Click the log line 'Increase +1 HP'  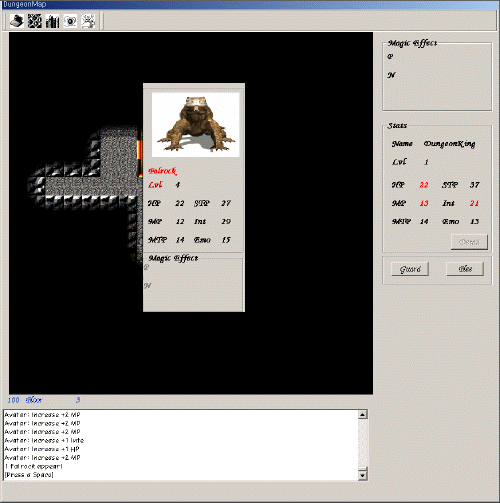[42, 449]
